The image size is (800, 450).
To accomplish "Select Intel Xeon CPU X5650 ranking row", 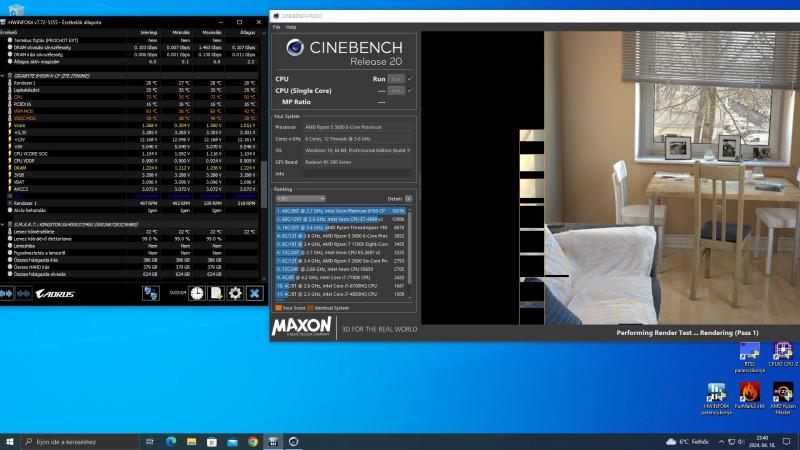I will pos(340,269).
